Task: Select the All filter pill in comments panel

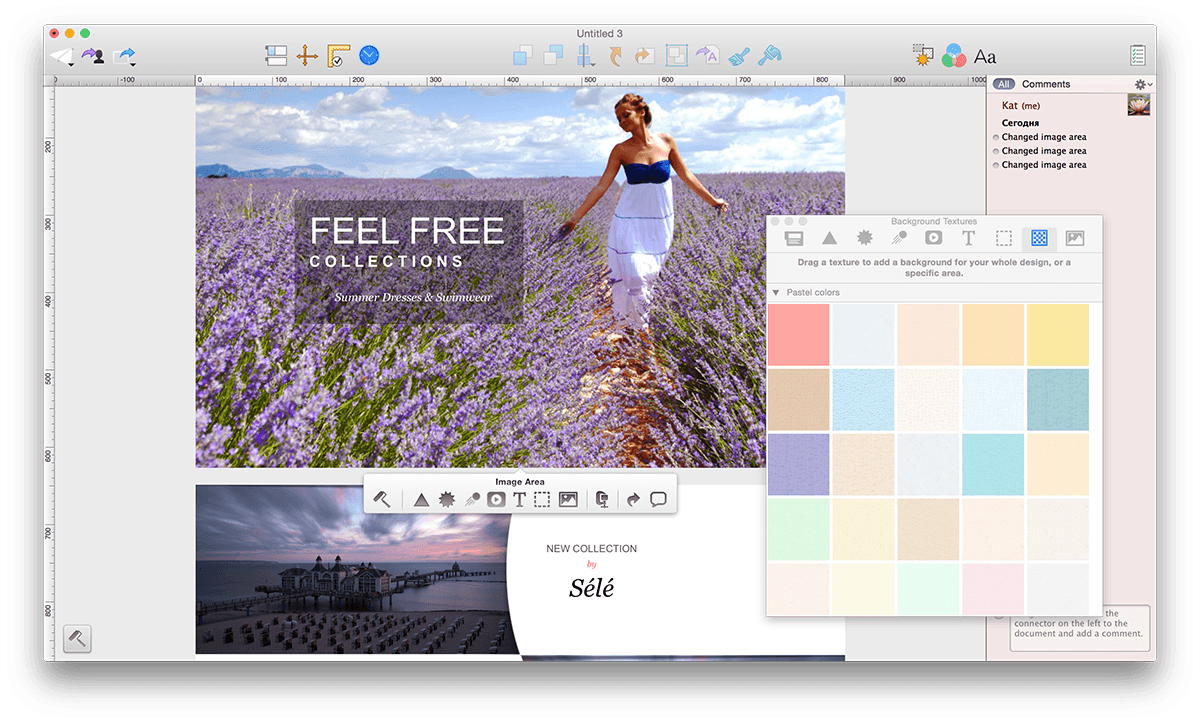Action: (x=1004, y=84)
